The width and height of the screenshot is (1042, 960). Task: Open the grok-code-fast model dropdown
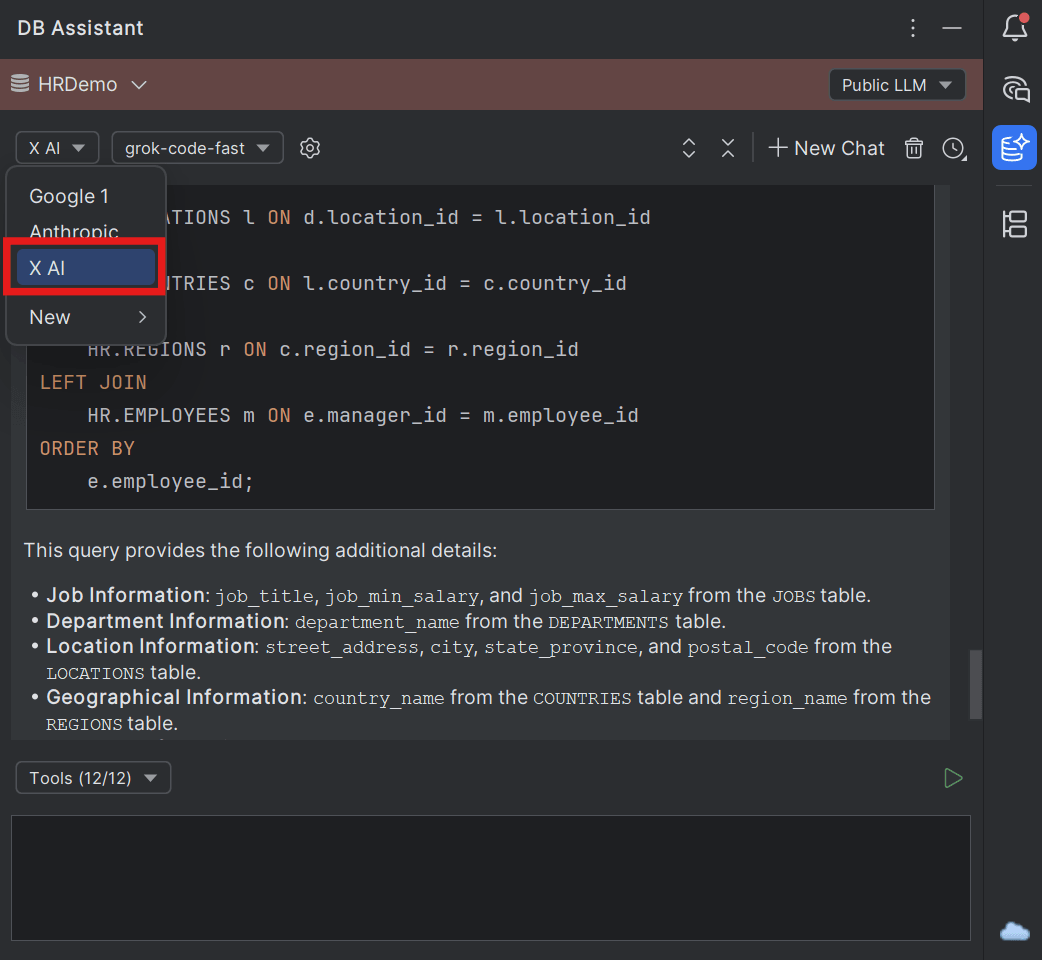click(x=197, y=147)
